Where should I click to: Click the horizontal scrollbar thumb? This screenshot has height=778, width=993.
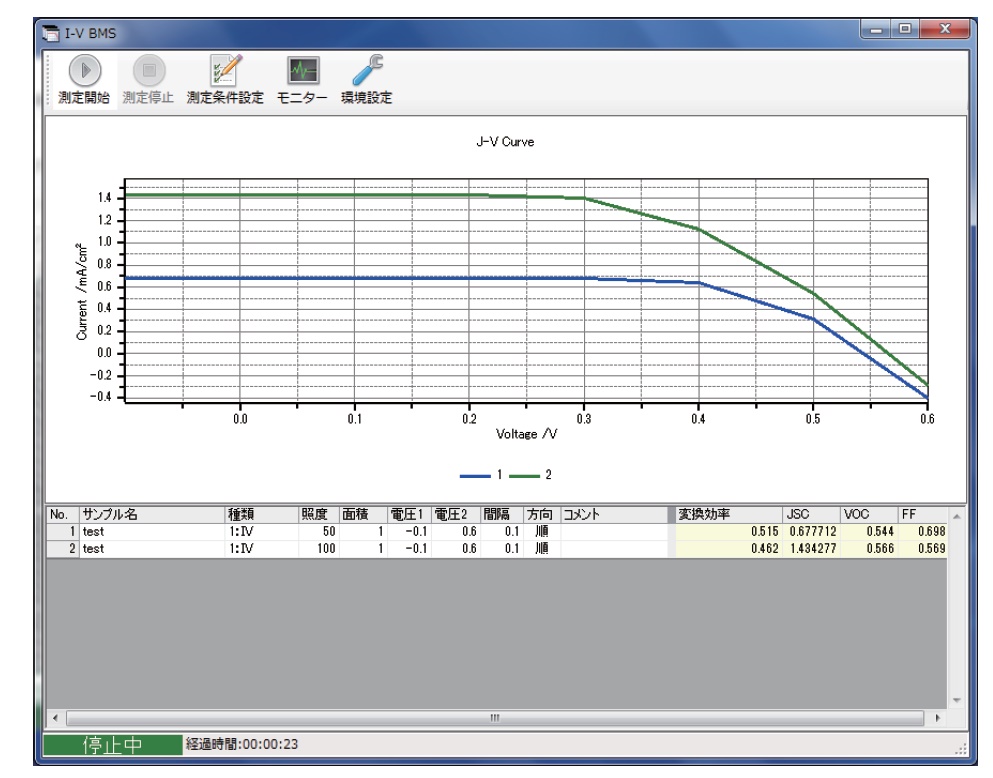point(495,718)
